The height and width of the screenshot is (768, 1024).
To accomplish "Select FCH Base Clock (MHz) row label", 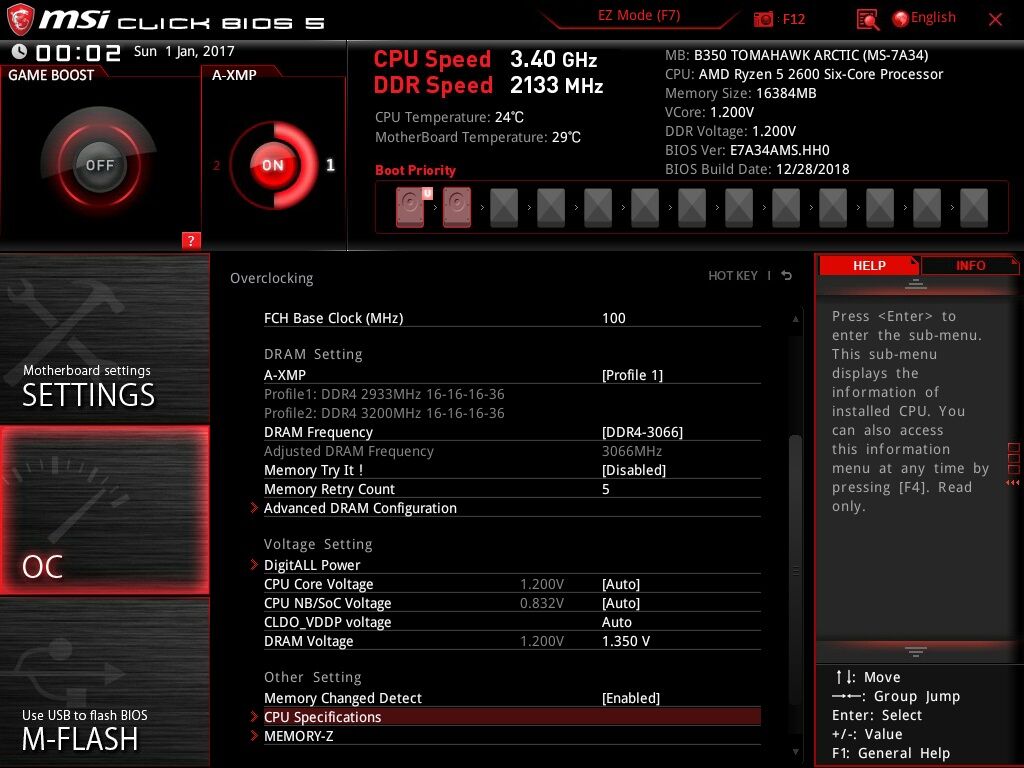I will 333,318.
